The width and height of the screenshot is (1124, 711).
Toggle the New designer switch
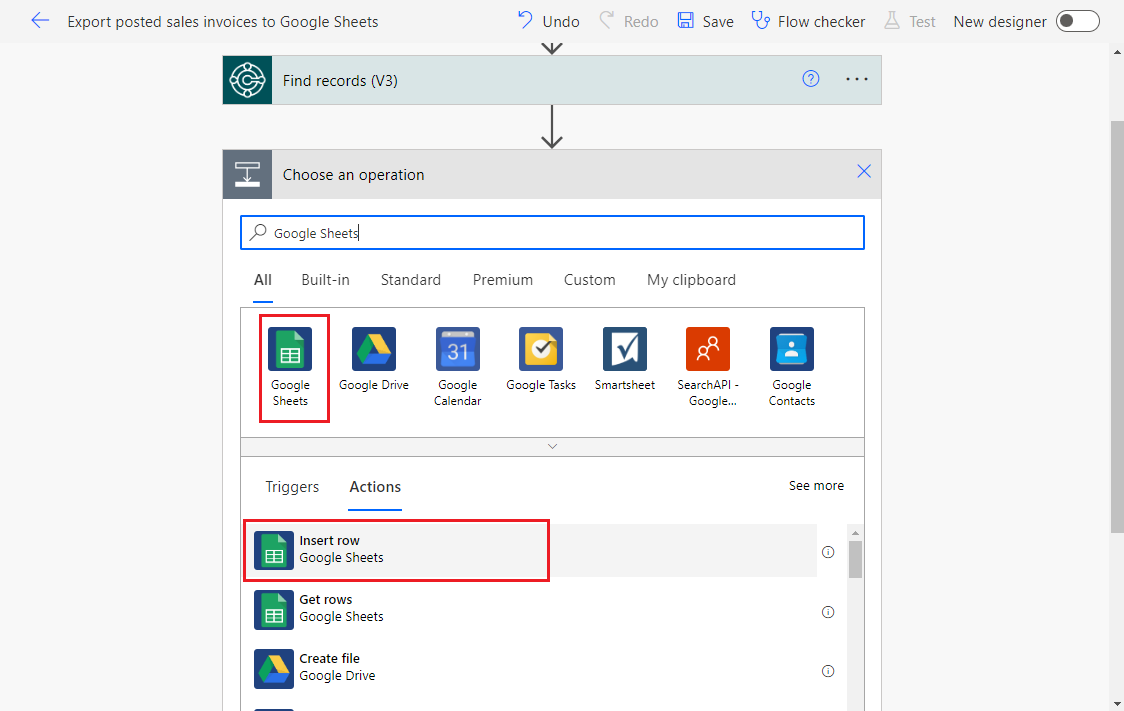(1077, 20)
